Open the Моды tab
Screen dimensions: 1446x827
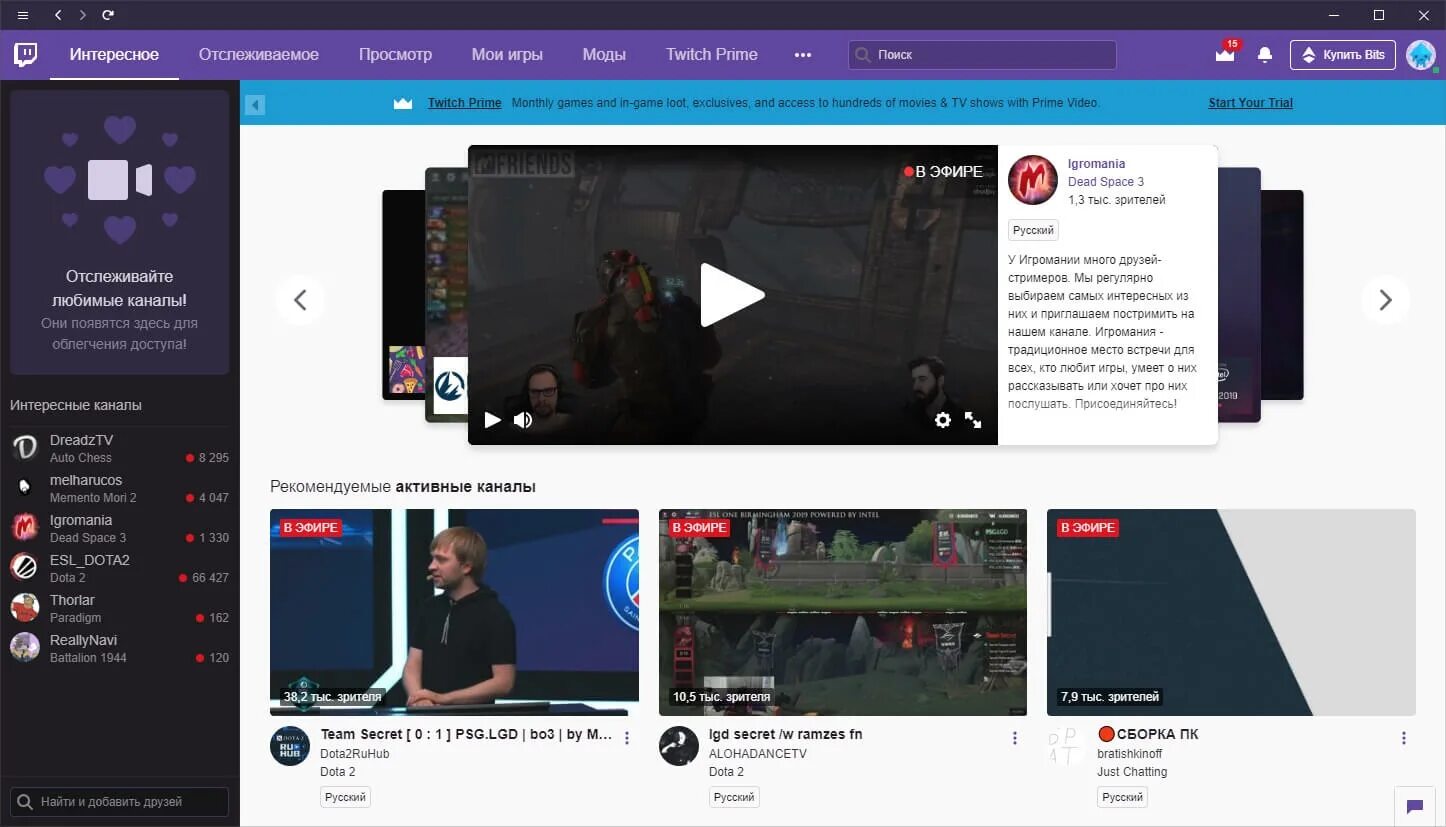[x=604, y=55]
